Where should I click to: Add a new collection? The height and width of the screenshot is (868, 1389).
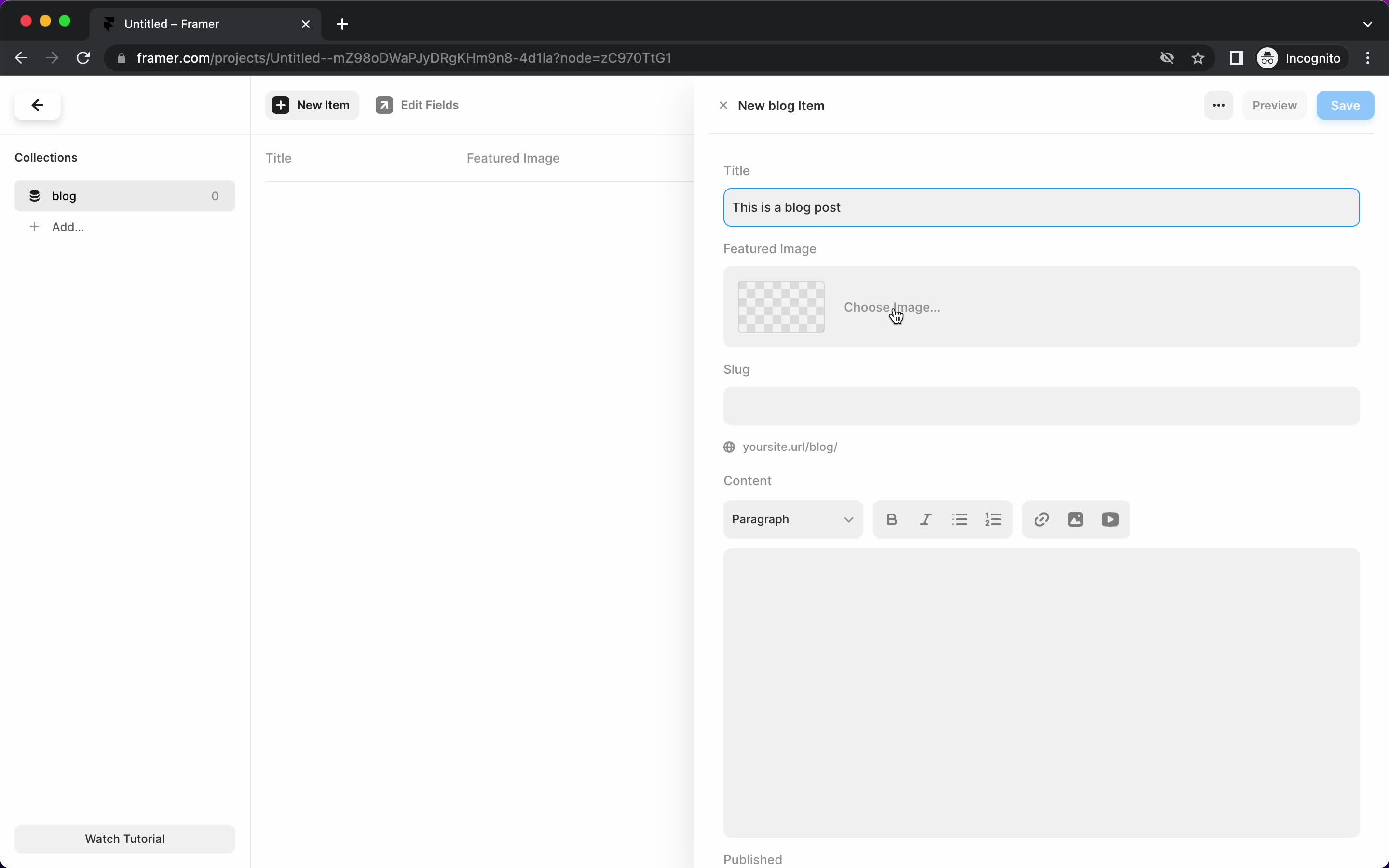click(56, 227)
